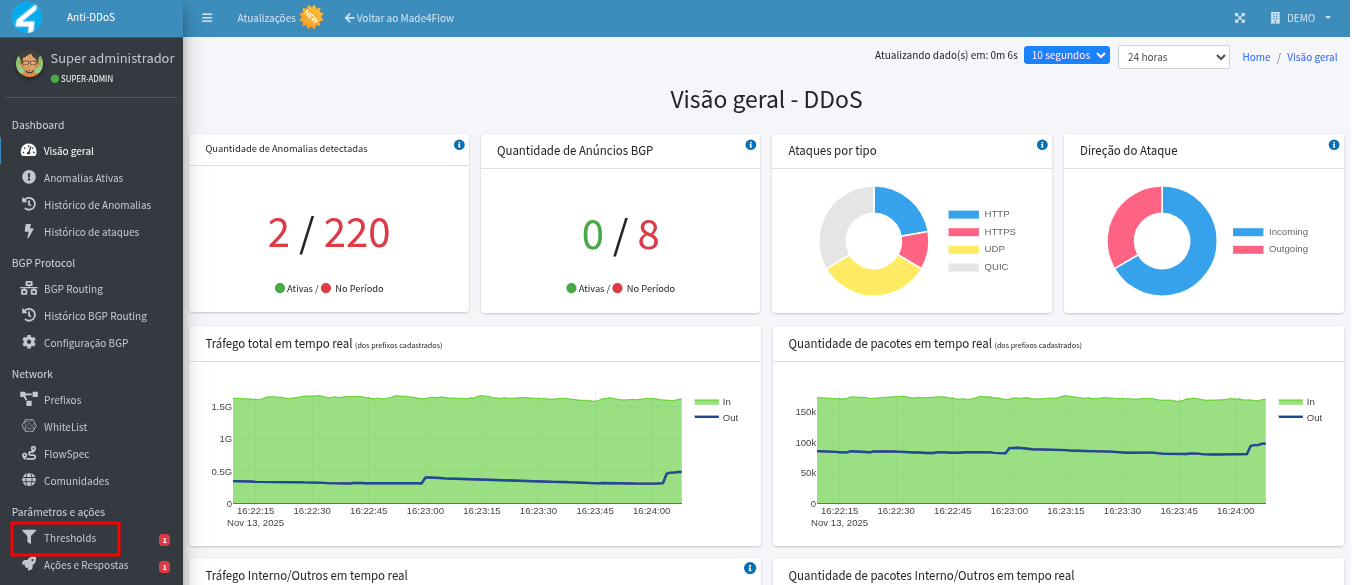
Task: Click the fullscreen expand icon in top bar
Action: point(1240,18)
